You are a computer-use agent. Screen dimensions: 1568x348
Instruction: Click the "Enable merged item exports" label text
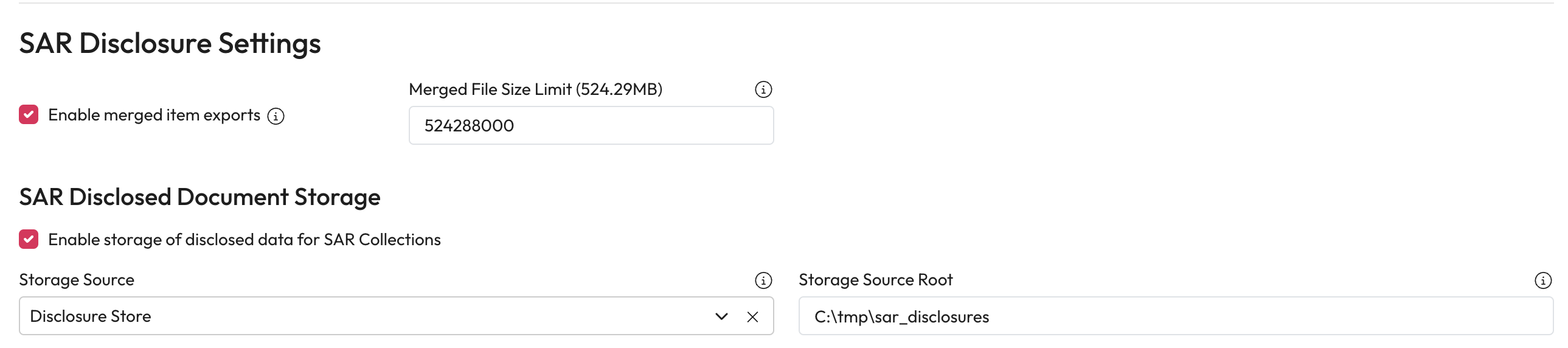154,116
